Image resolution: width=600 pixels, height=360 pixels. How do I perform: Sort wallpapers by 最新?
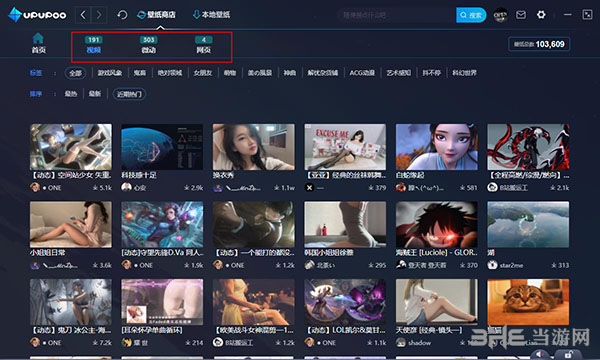[95, 94]
